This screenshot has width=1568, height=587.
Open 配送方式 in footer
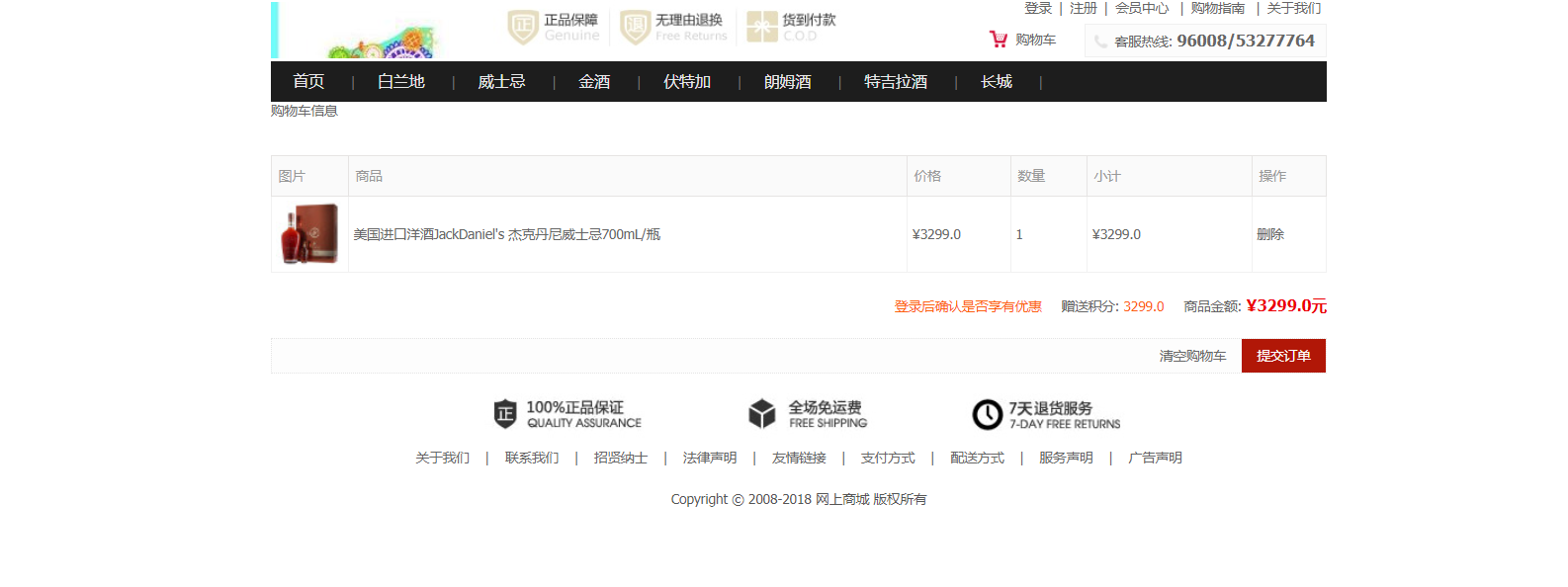pos(977,458)
